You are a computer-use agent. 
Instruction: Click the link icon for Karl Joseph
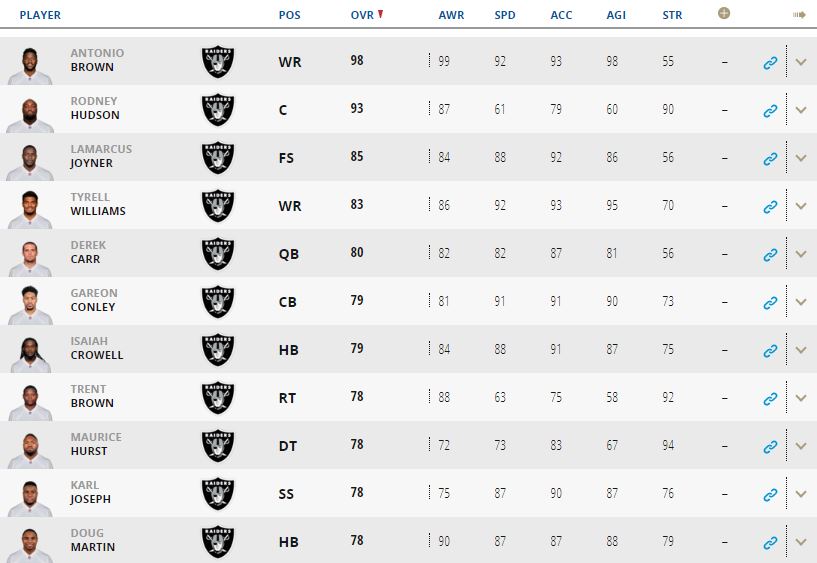[x=770, y=494]
